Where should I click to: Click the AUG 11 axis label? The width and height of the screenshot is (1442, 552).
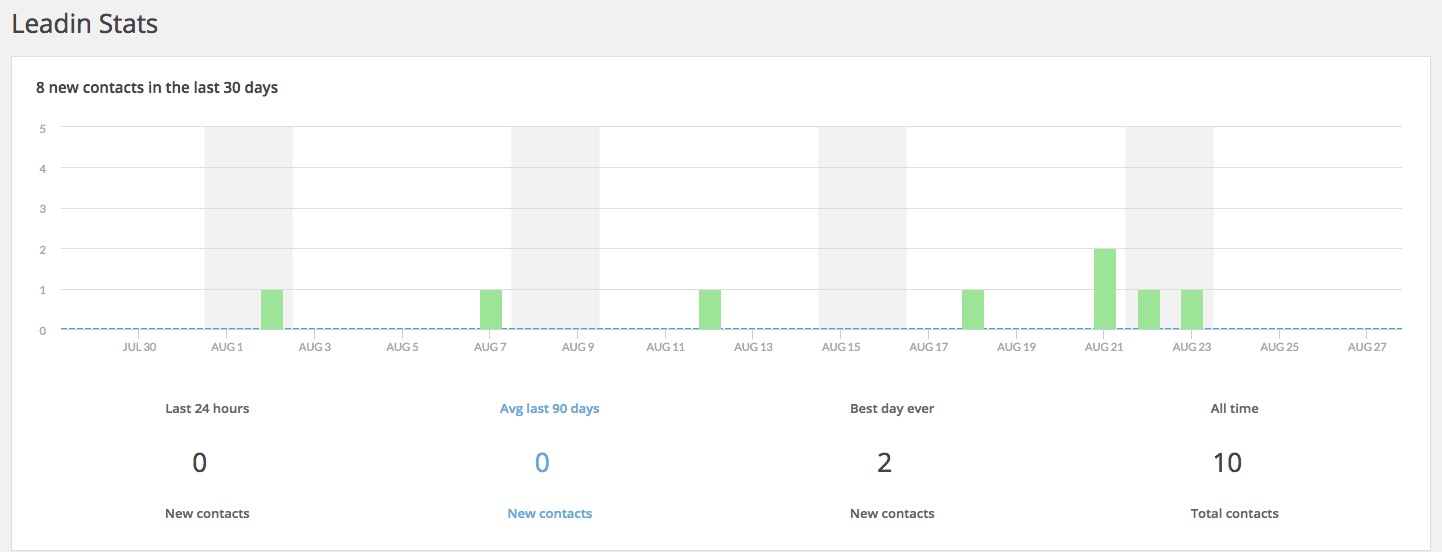click(x=665, y=348)
